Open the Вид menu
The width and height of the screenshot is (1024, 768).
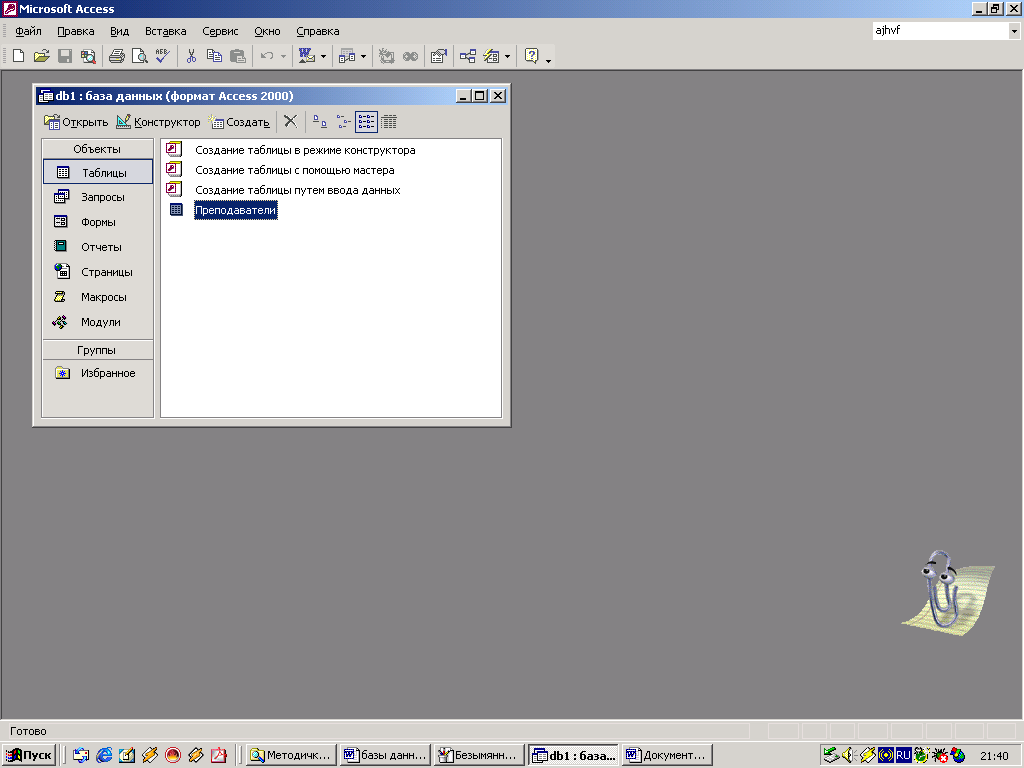click(120, 31)
